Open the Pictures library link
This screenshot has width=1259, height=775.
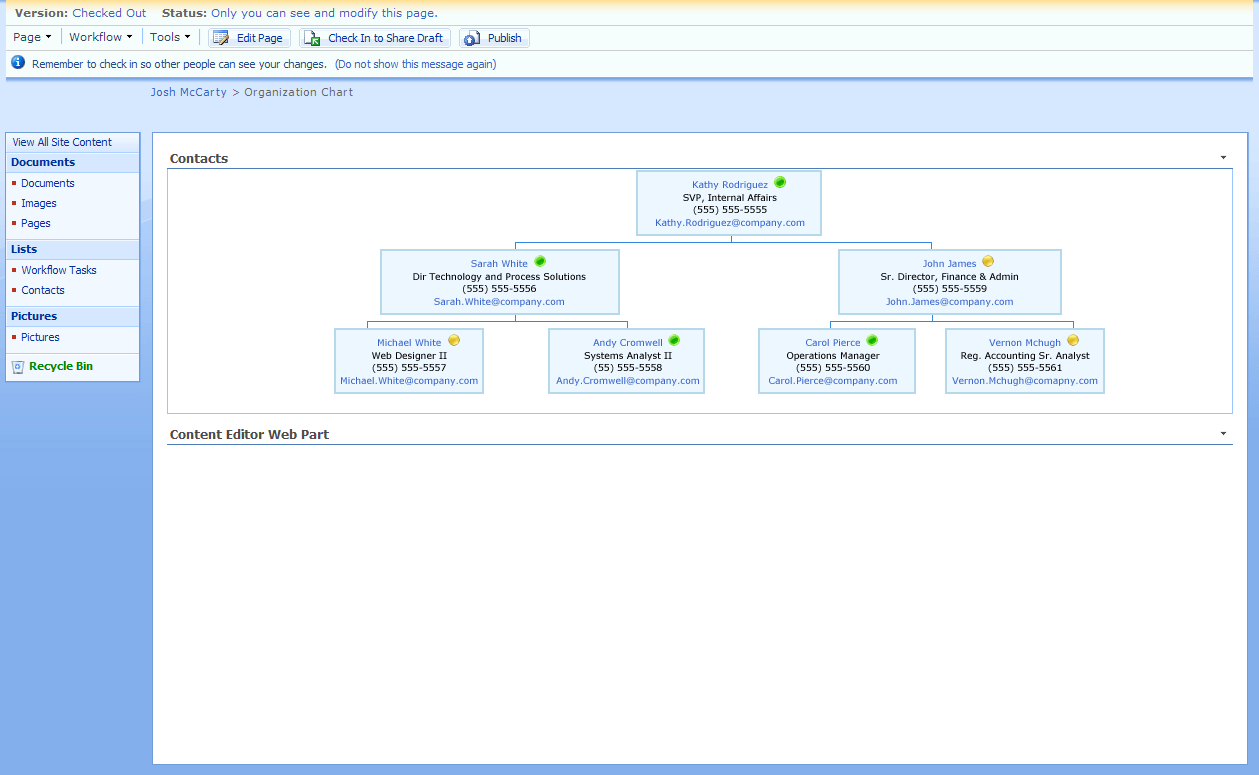click(x=40, y=337)
